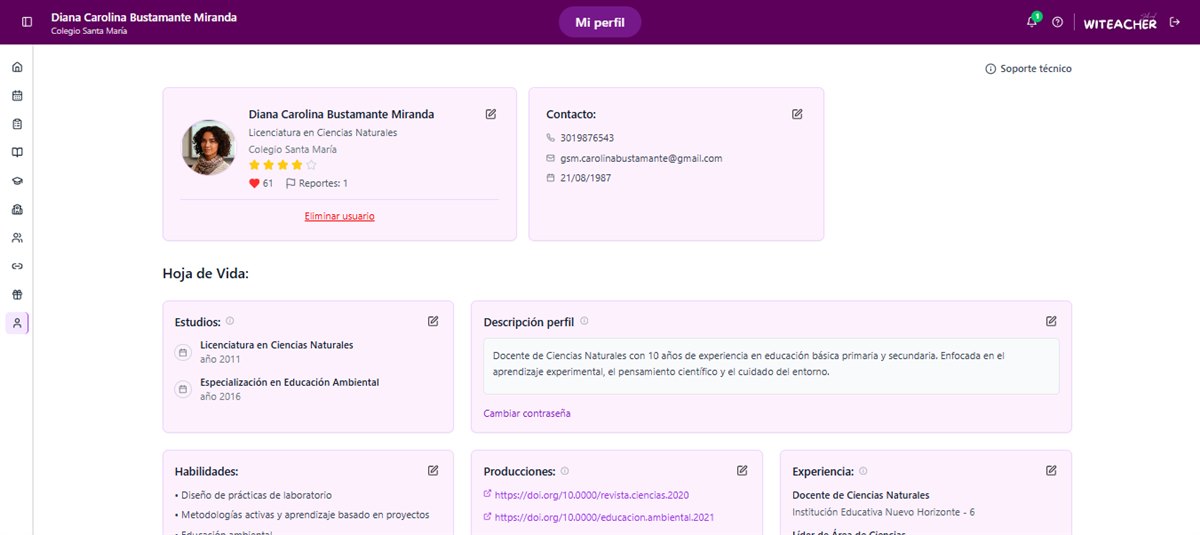
Task: Open the gift icon in sidebar
Action: 17,295
